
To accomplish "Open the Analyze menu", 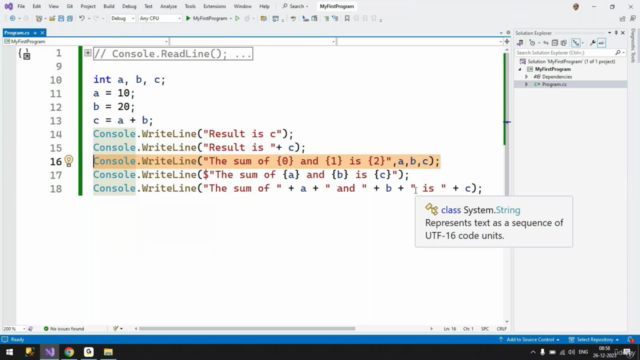I will tap(168, 6).
